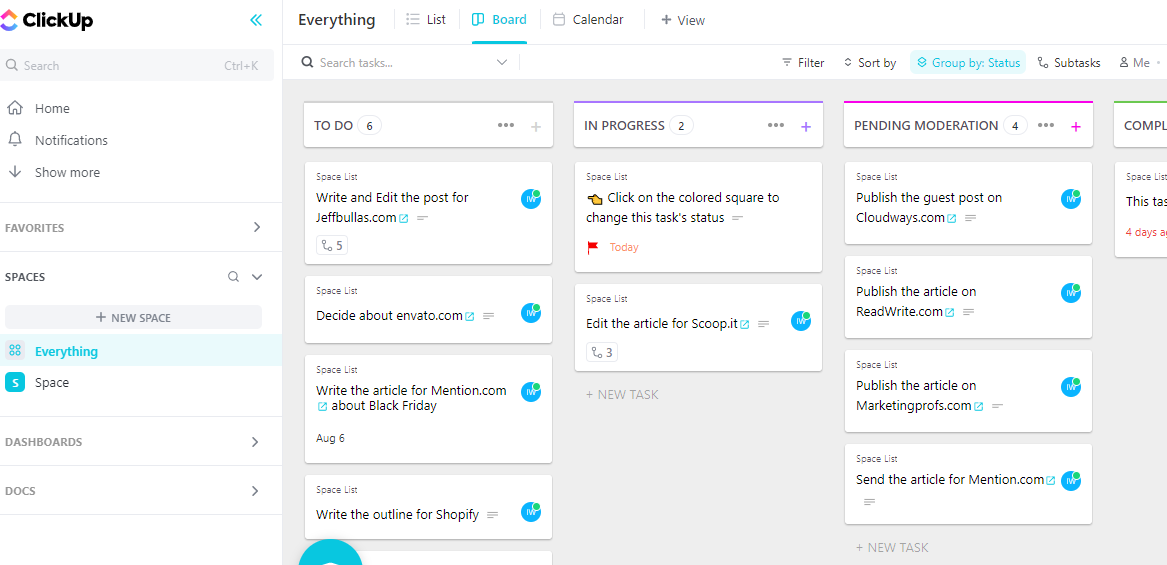This screenshot has height=565, width=1167.
Task: Click description icon on Shopify card
Action: [x=492, y=515]
